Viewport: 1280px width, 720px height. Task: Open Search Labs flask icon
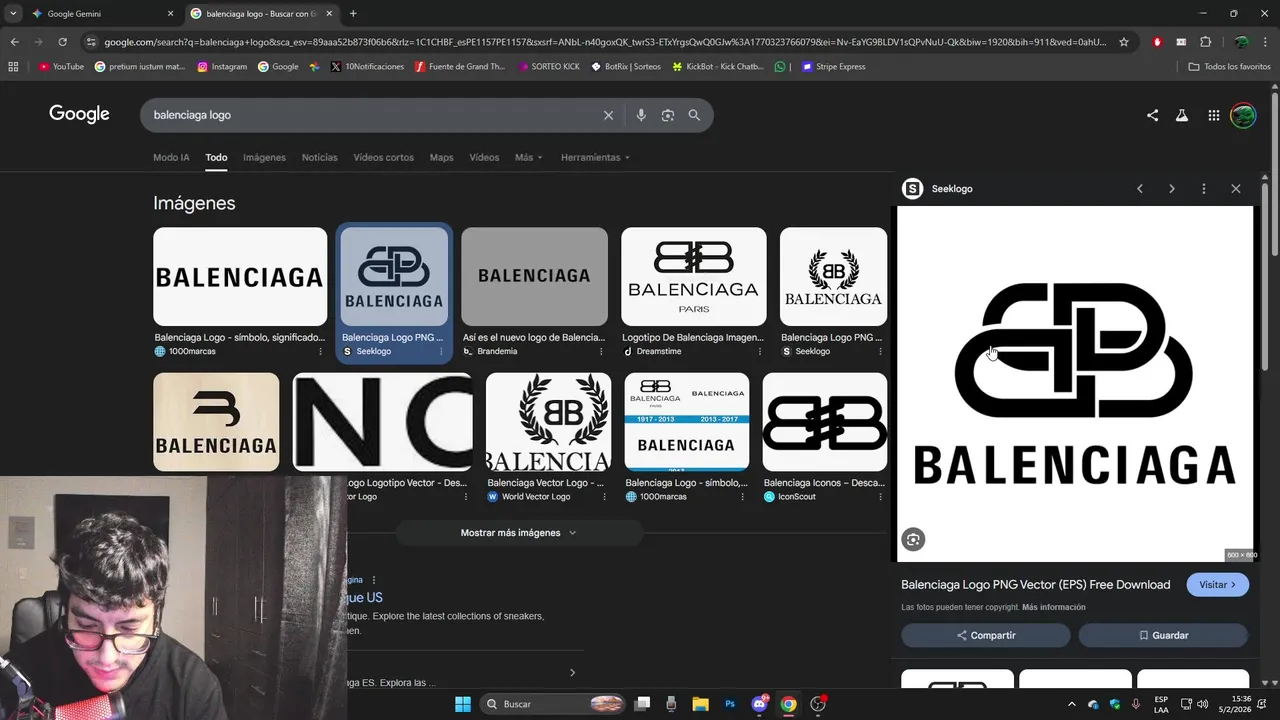click(x=1182, y=115)
